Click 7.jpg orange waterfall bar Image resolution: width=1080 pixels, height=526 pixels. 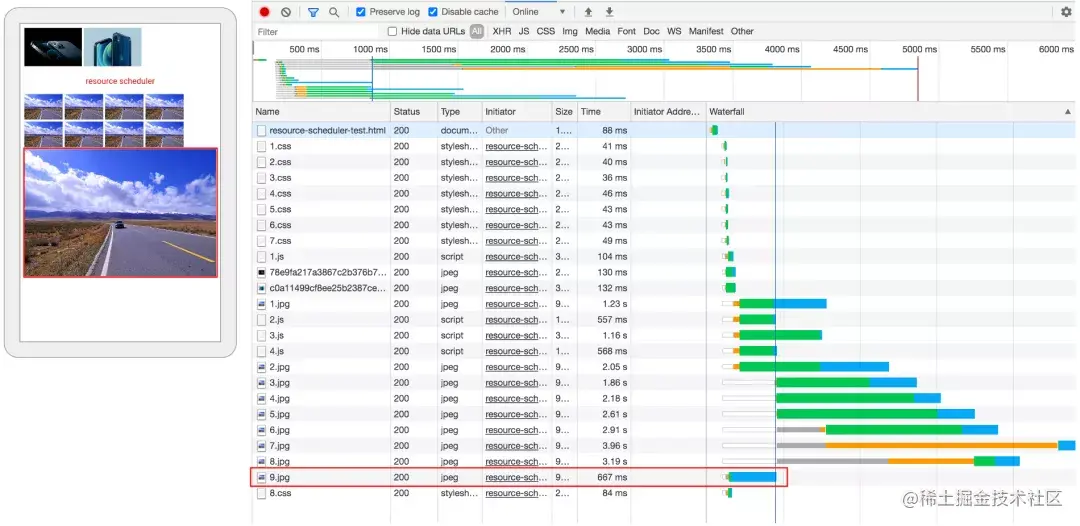click(x=942, y=445)
